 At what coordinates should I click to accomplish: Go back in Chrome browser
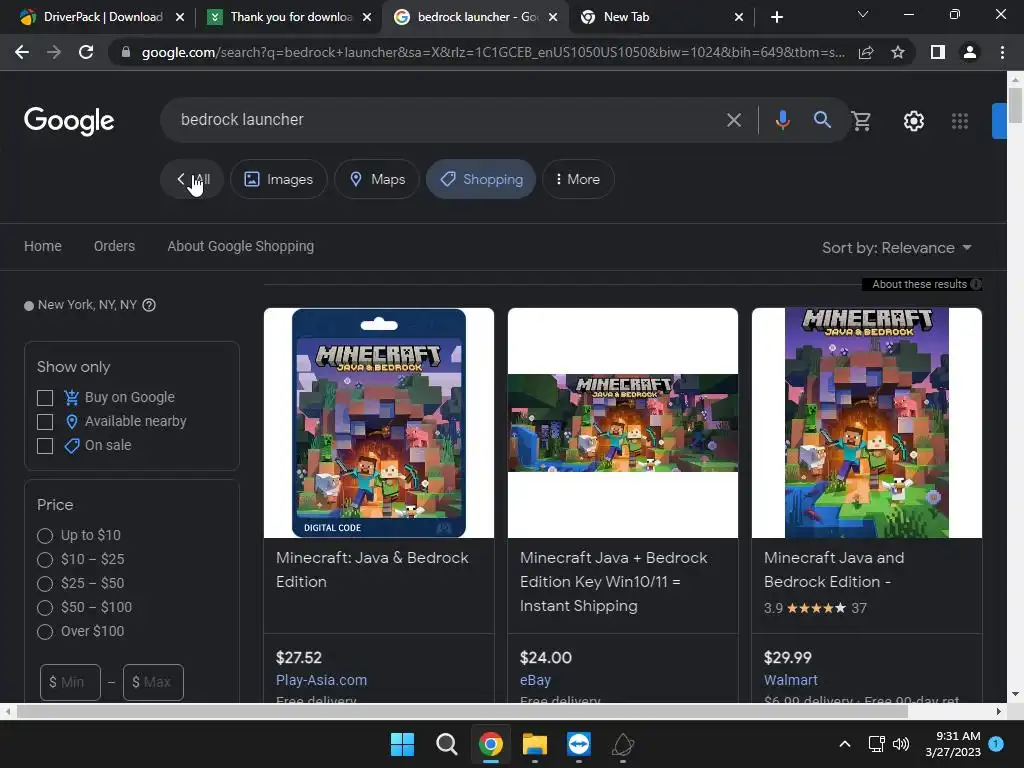(x=22, y=52)
